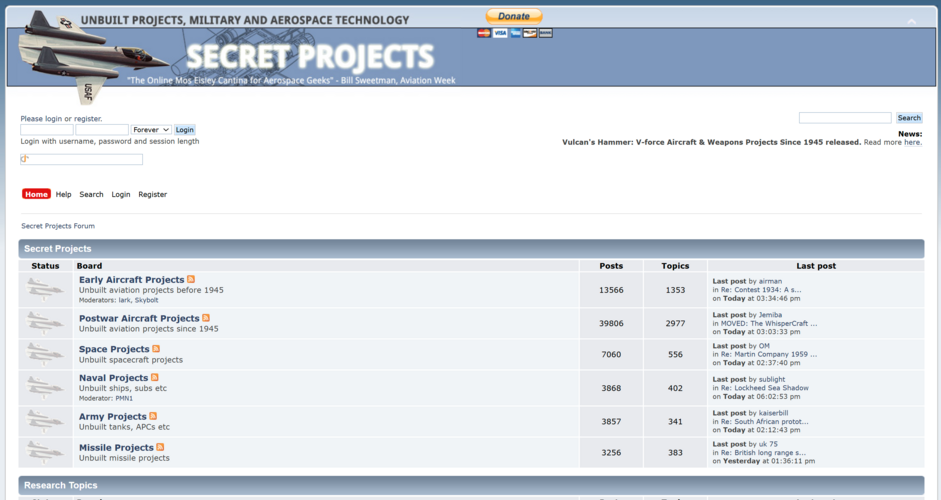Open the 'Re: Contest 1934: A s...' post

761,290
